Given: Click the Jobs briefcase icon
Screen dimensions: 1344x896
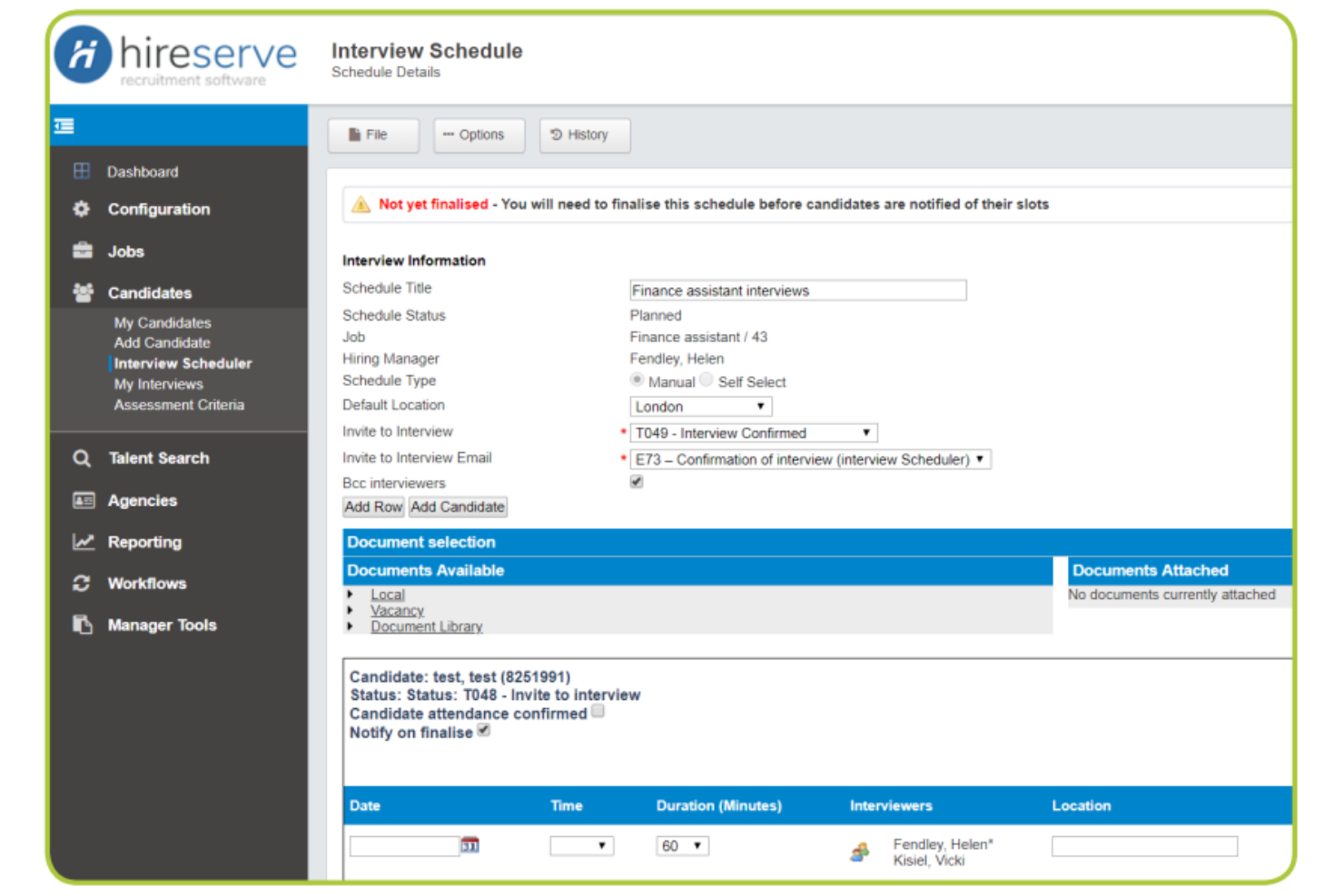Looking at the screenshot, I should click(83, 251).
